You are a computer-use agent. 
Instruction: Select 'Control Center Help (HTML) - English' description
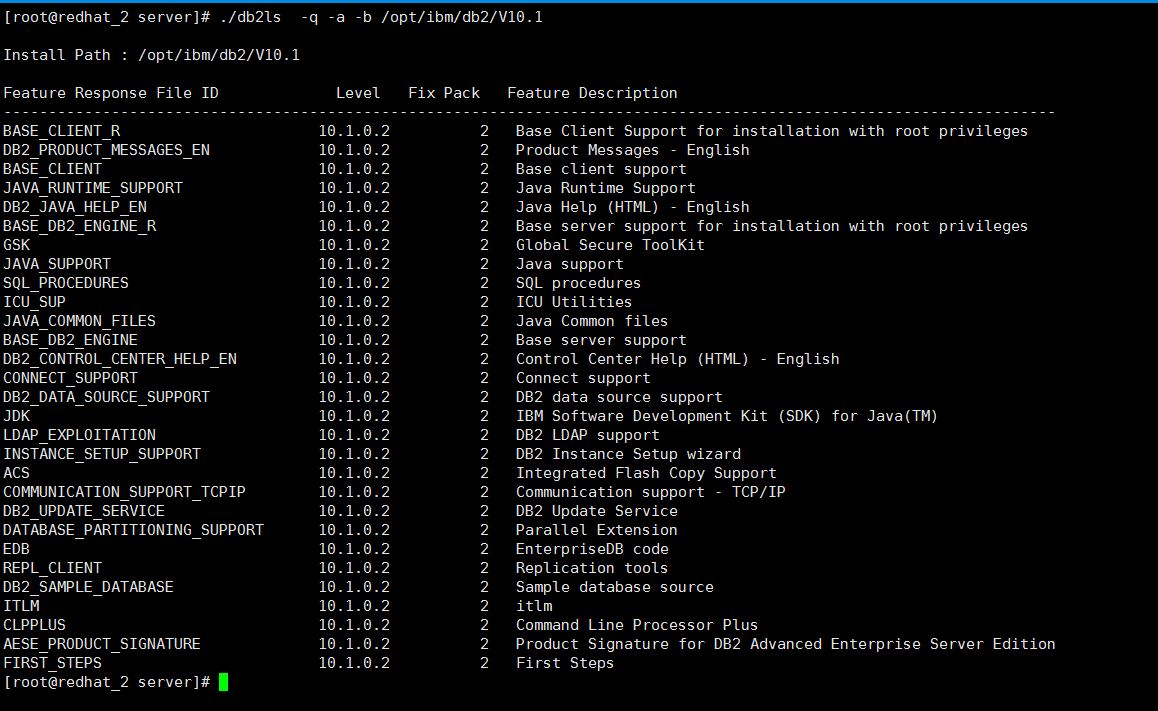[x=678, y=360]
